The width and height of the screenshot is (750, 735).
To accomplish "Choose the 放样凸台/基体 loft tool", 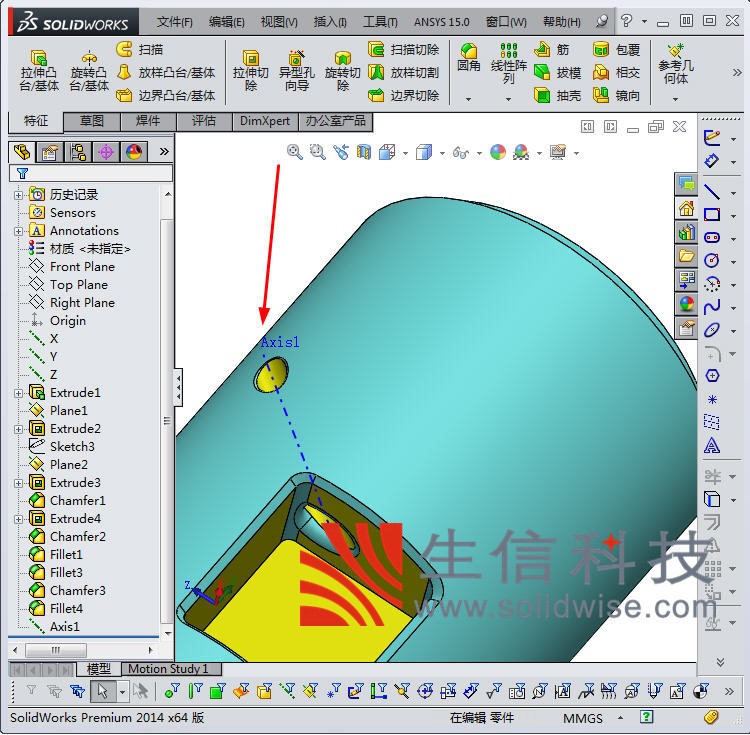I will pyautogui.click(x=165, y=73).
